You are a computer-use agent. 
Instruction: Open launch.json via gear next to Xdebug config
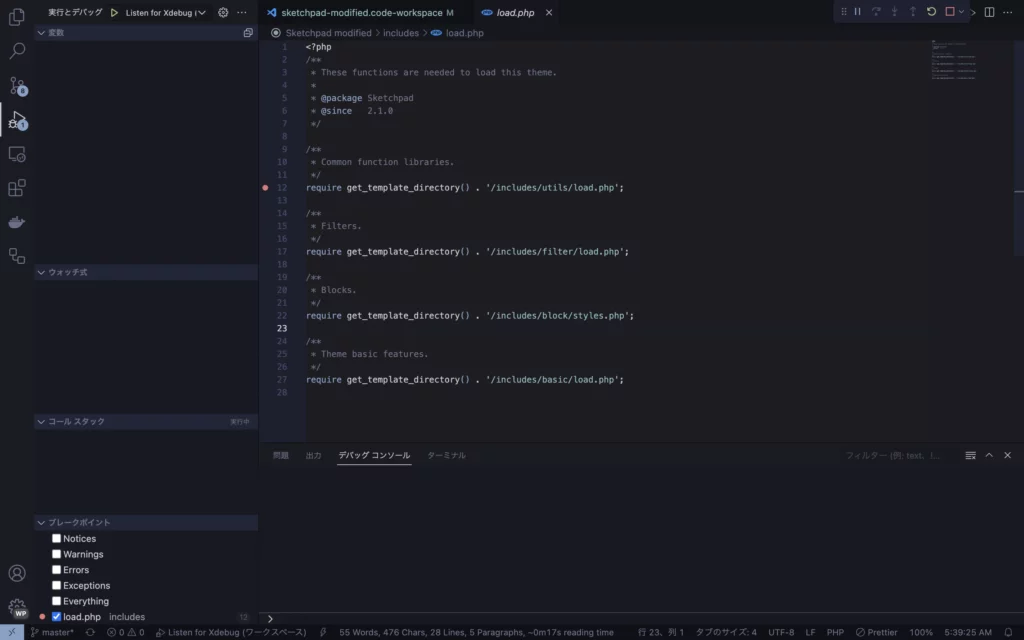point(223,12)
